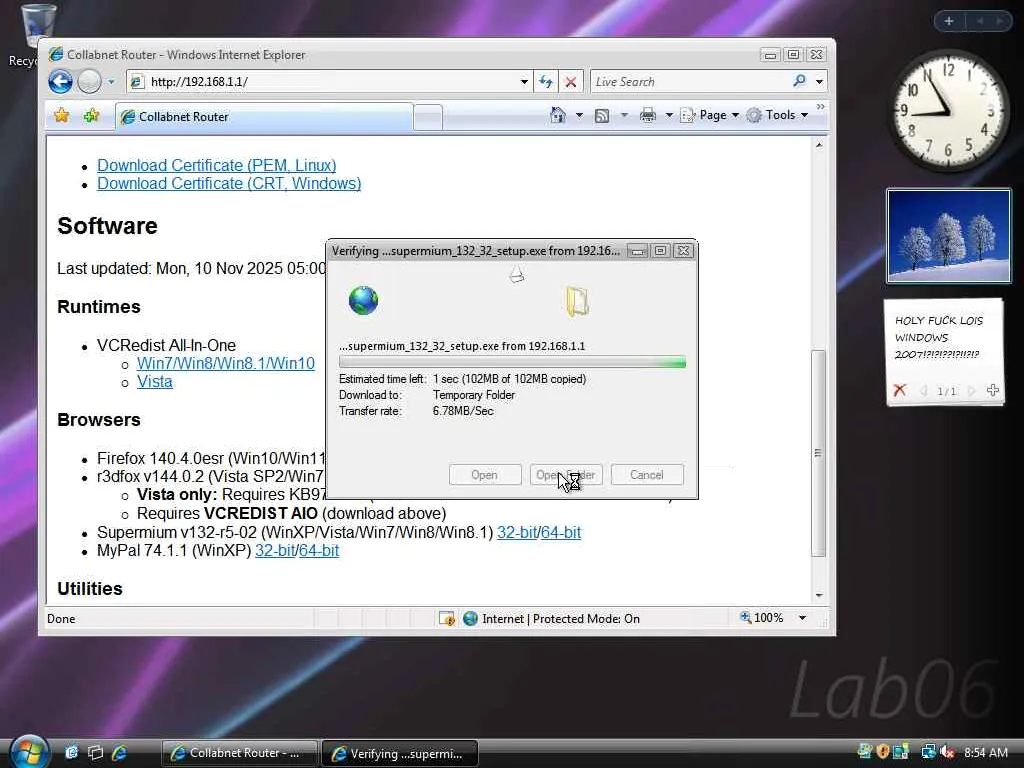Click the sidebar Add Gadgets plus button

(949, 21)
